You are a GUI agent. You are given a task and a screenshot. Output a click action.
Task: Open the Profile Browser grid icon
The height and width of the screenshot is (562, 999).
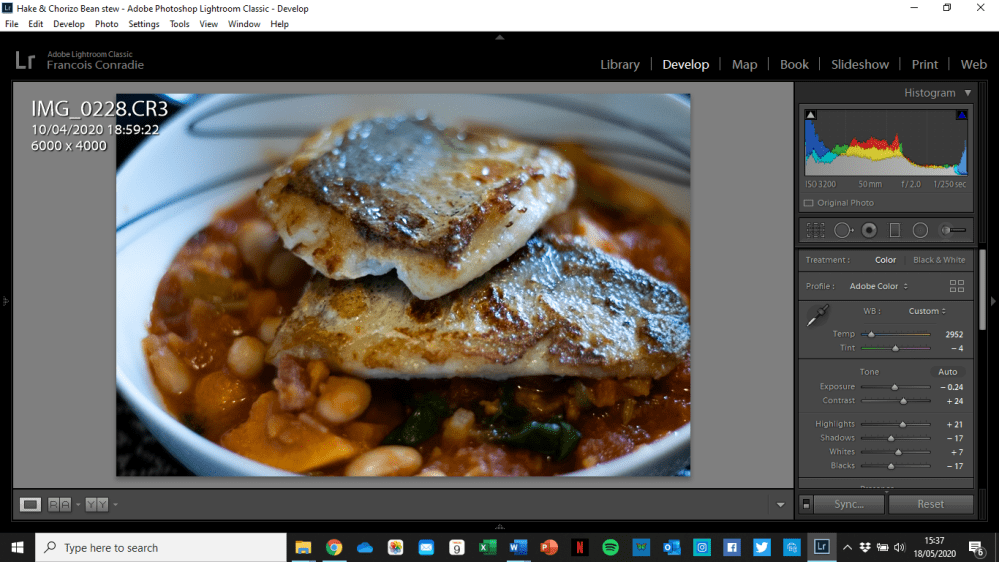(x=957, y=286)
